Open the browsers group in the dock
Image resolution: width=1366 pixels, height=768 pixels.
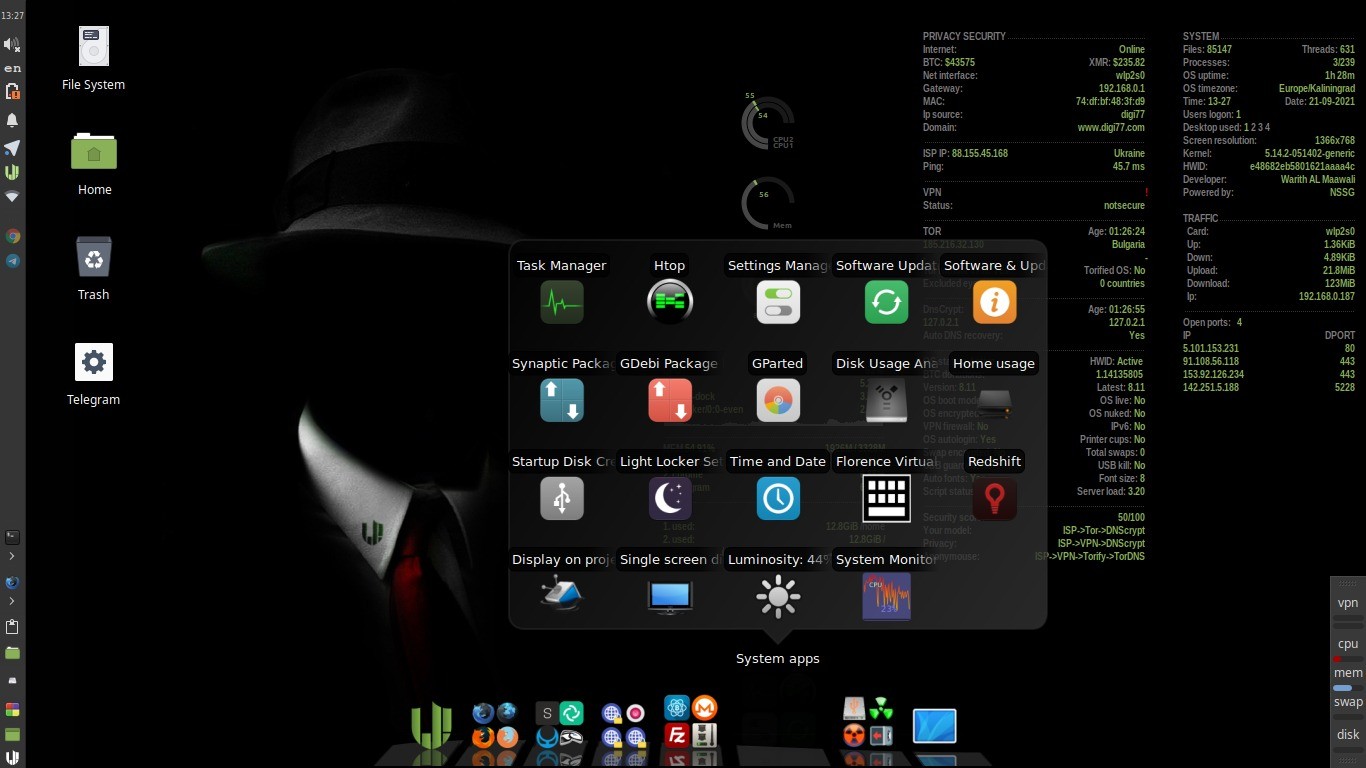[495, 725]
